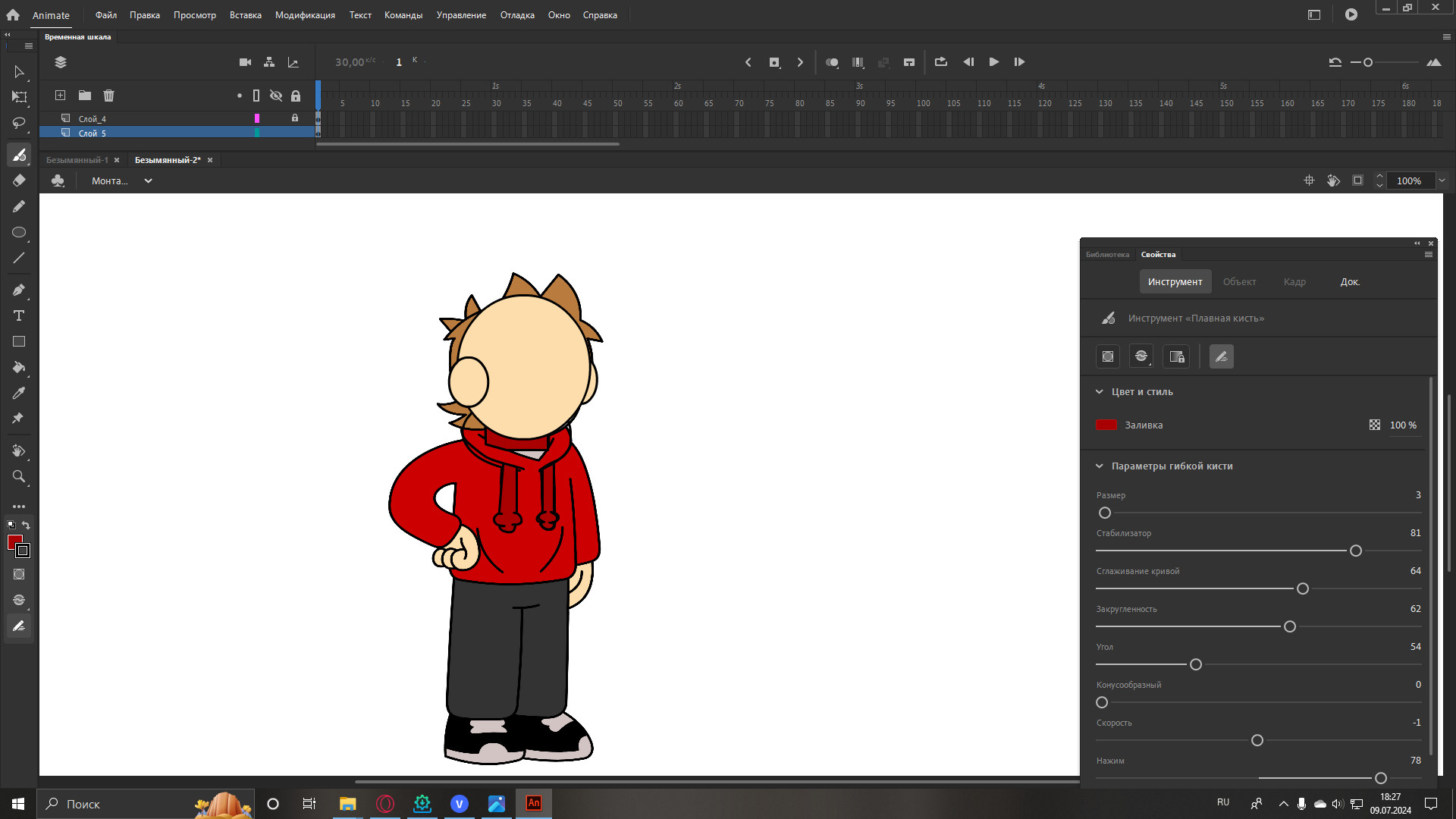
Task: Choose the Text tool
Action: (x=19, y=315)
